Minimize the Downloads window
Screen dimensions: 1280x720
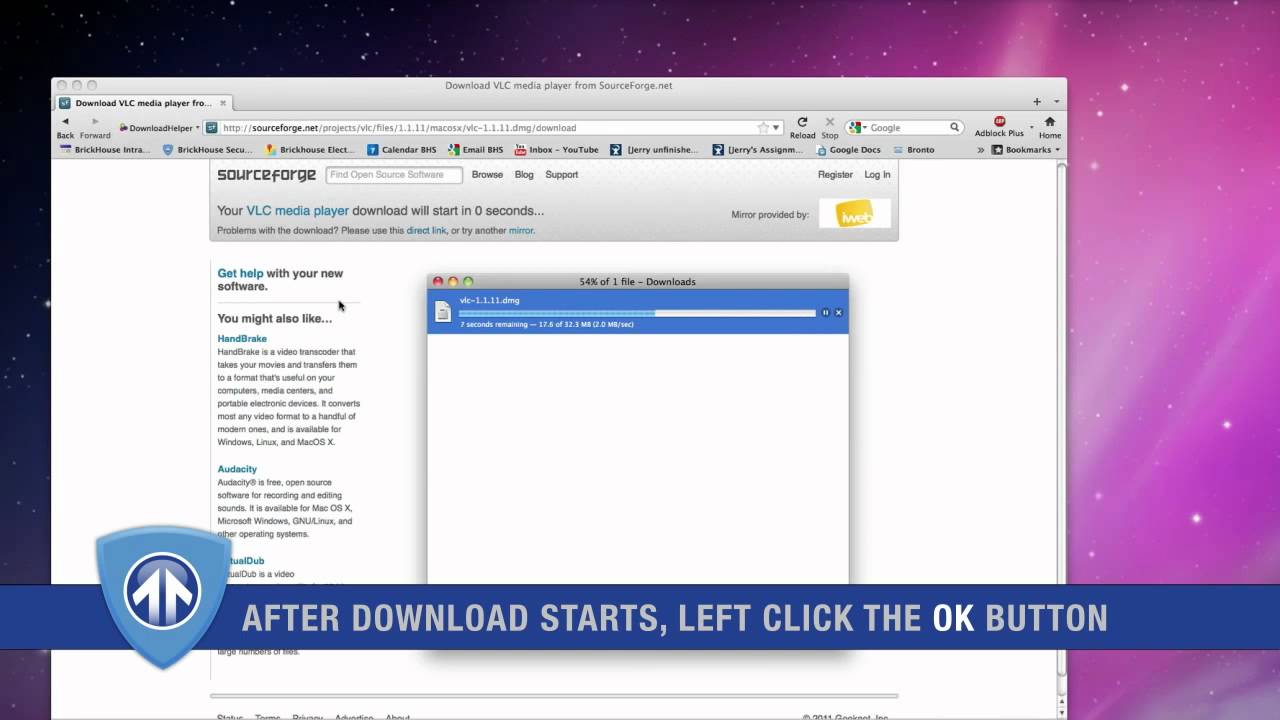pos(452,282)
